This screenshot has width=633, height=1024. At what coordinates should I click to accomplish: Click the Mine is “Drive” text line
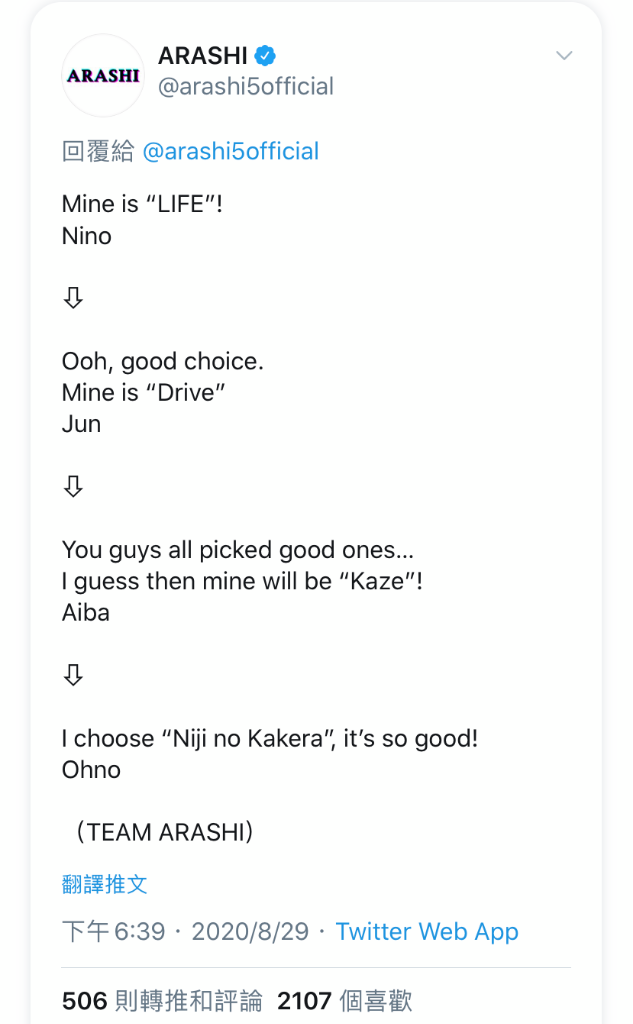pos(144,392)
